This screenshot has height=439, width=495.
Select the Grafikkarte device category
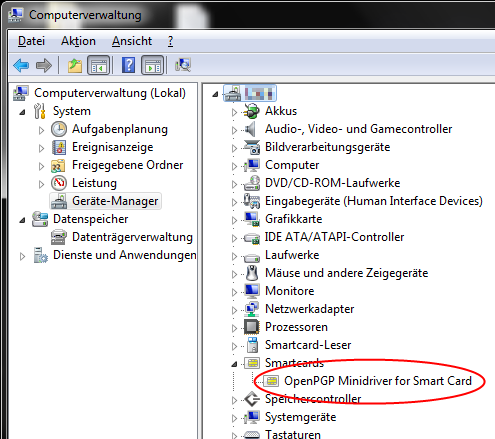tap(293, 219)
